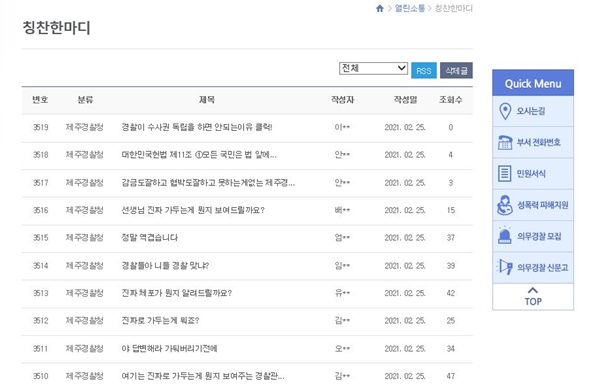Click the telephone icon for 부서 전화번호

[x=505, y=143]
